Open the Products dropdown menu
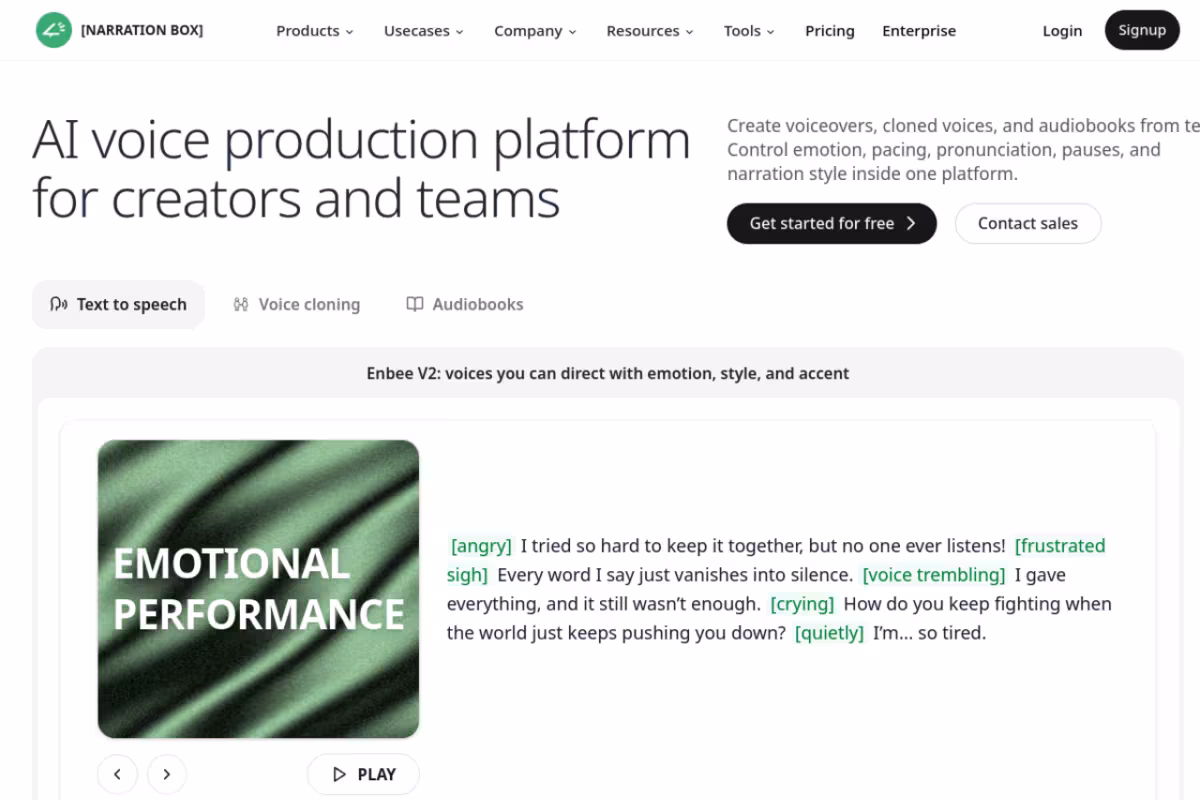 (315, 31)
